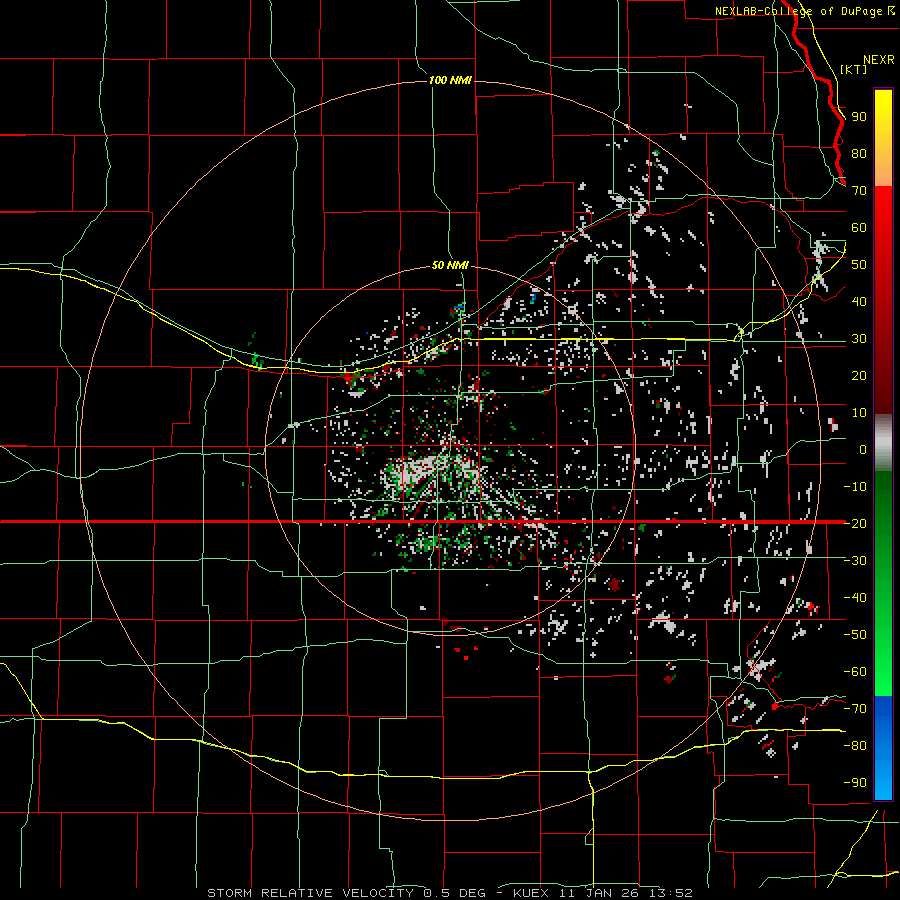Image resolution: width=900 pixels, height=900 pixels.
Task: Click the -10 value on the velocity scale
Action: [x=855, y=487]
